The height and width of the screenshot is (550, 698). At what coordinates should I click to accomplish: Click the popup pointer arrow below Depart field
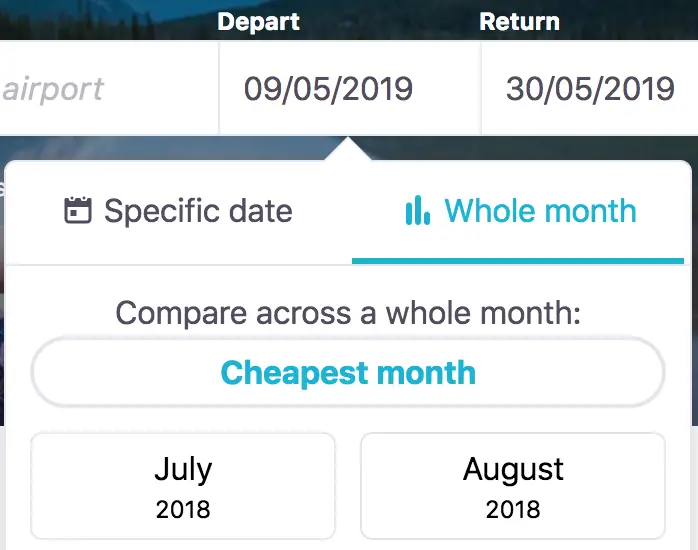[x=348, y=149]
